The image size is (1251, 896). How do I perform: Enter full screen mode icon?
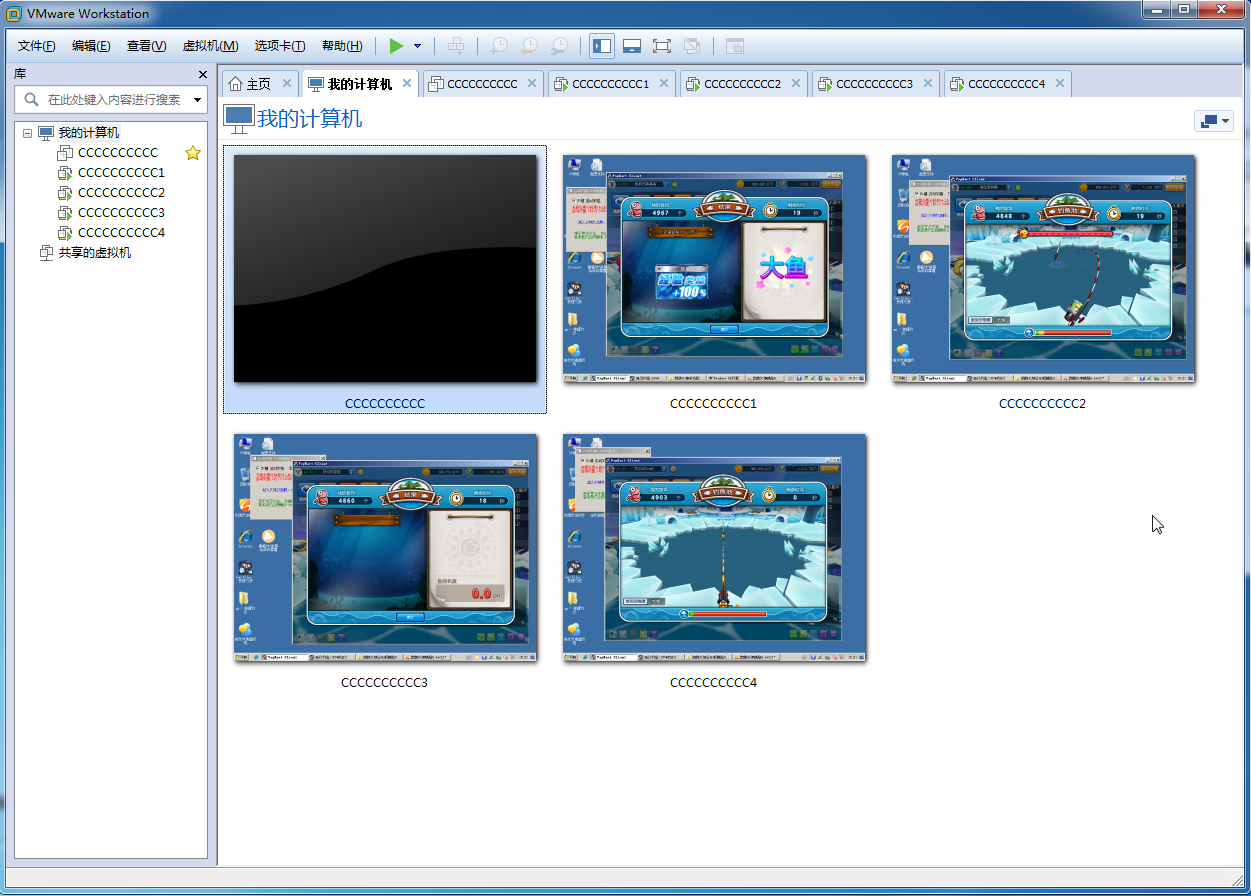[661, 46]
